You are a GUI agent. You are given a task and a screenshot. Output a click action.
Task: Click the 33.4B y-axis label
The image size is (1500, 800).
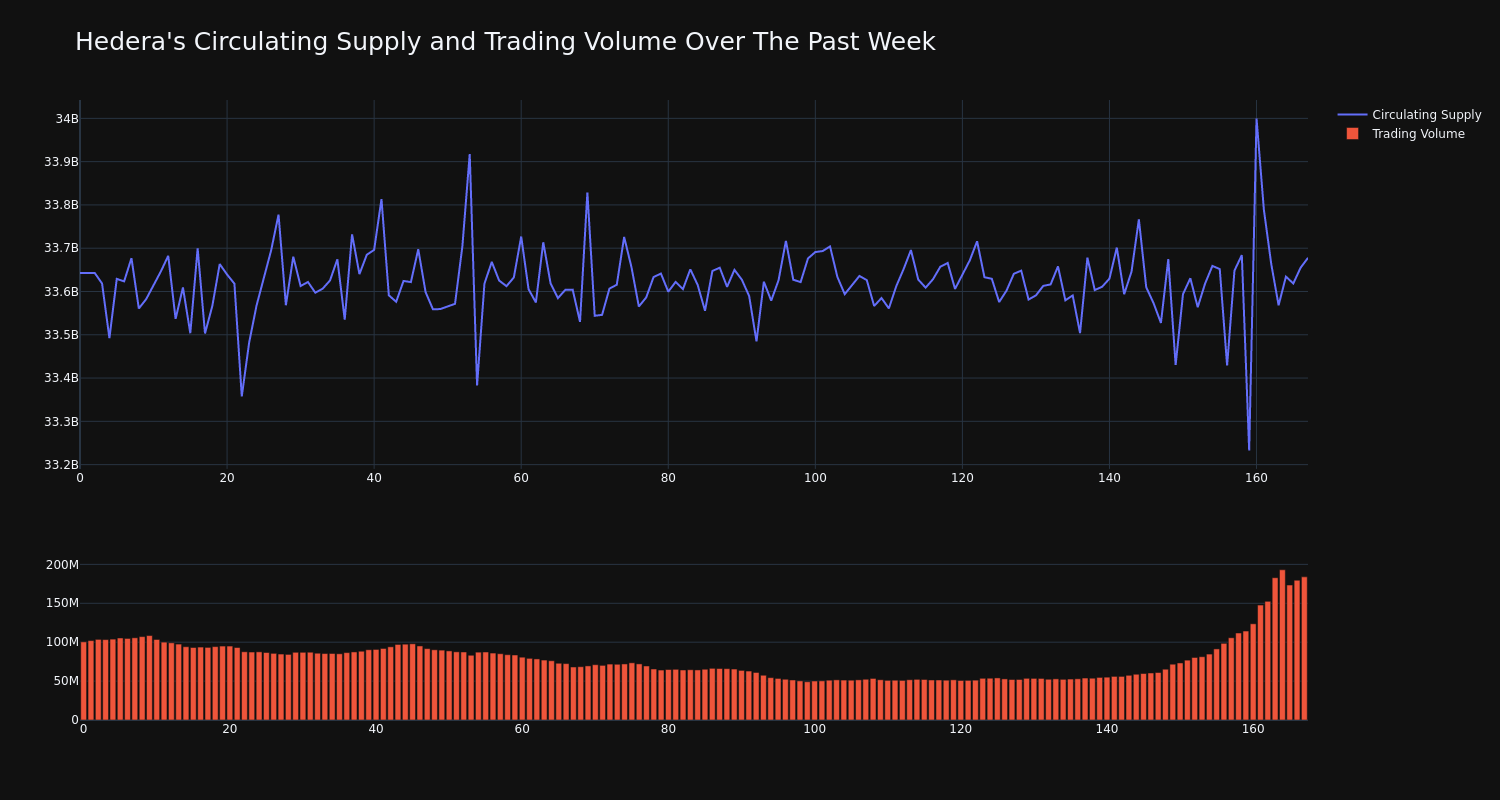pos(61,378)
